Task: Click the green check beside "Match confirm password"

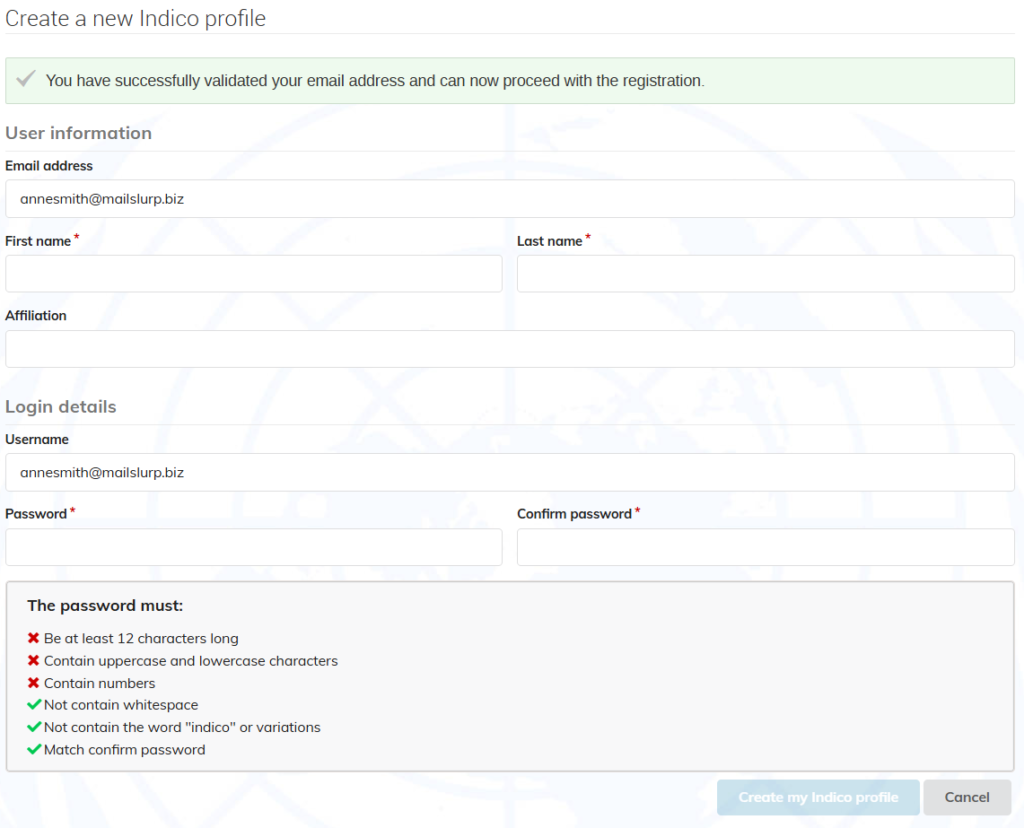Action: pyautogui.click(x=34, y=750)
